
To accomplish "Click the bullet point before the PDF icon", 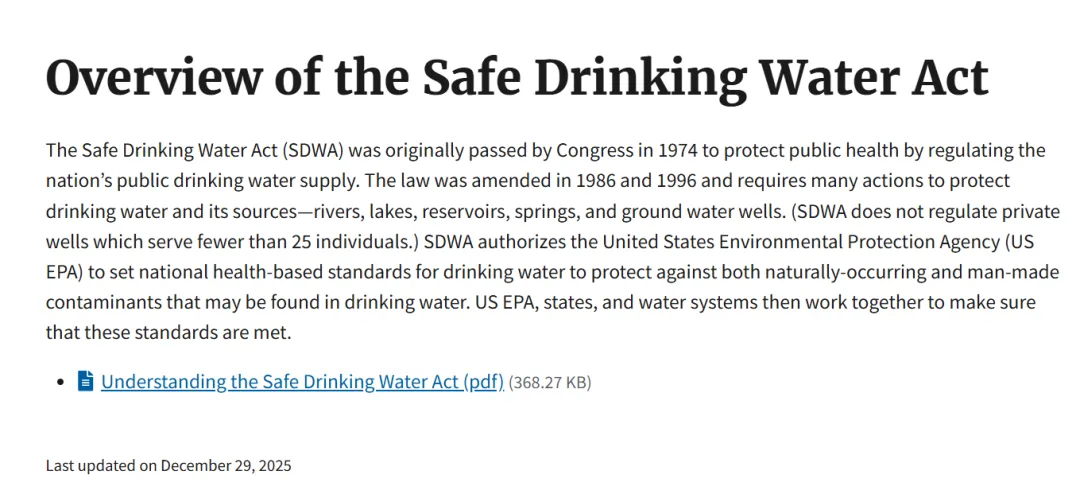I will point(61,382).
